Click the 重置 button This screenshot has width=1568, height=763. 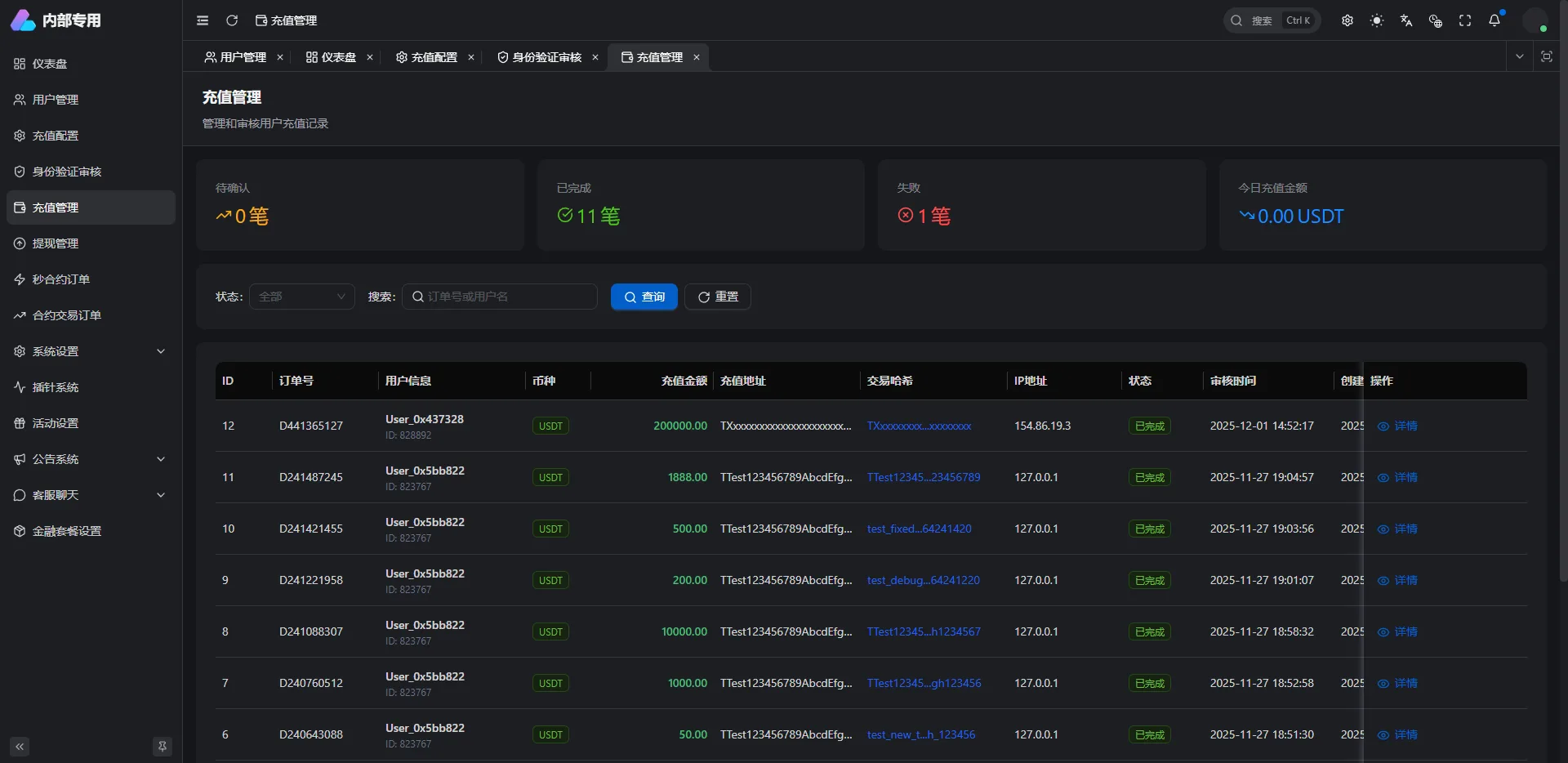coord(717,297)
